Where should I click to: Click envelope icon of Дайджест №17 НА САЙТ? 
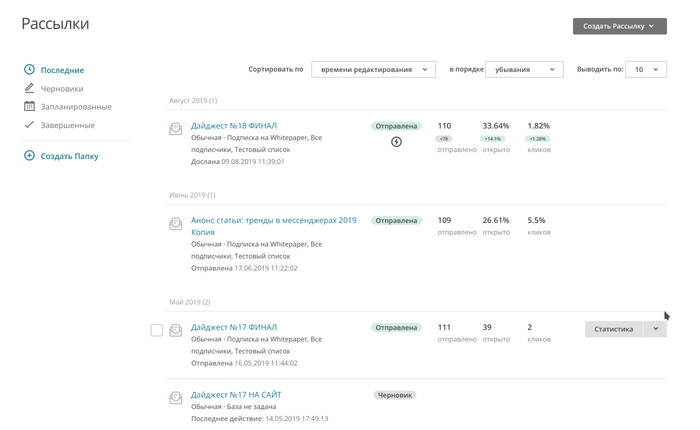point(176,398)
